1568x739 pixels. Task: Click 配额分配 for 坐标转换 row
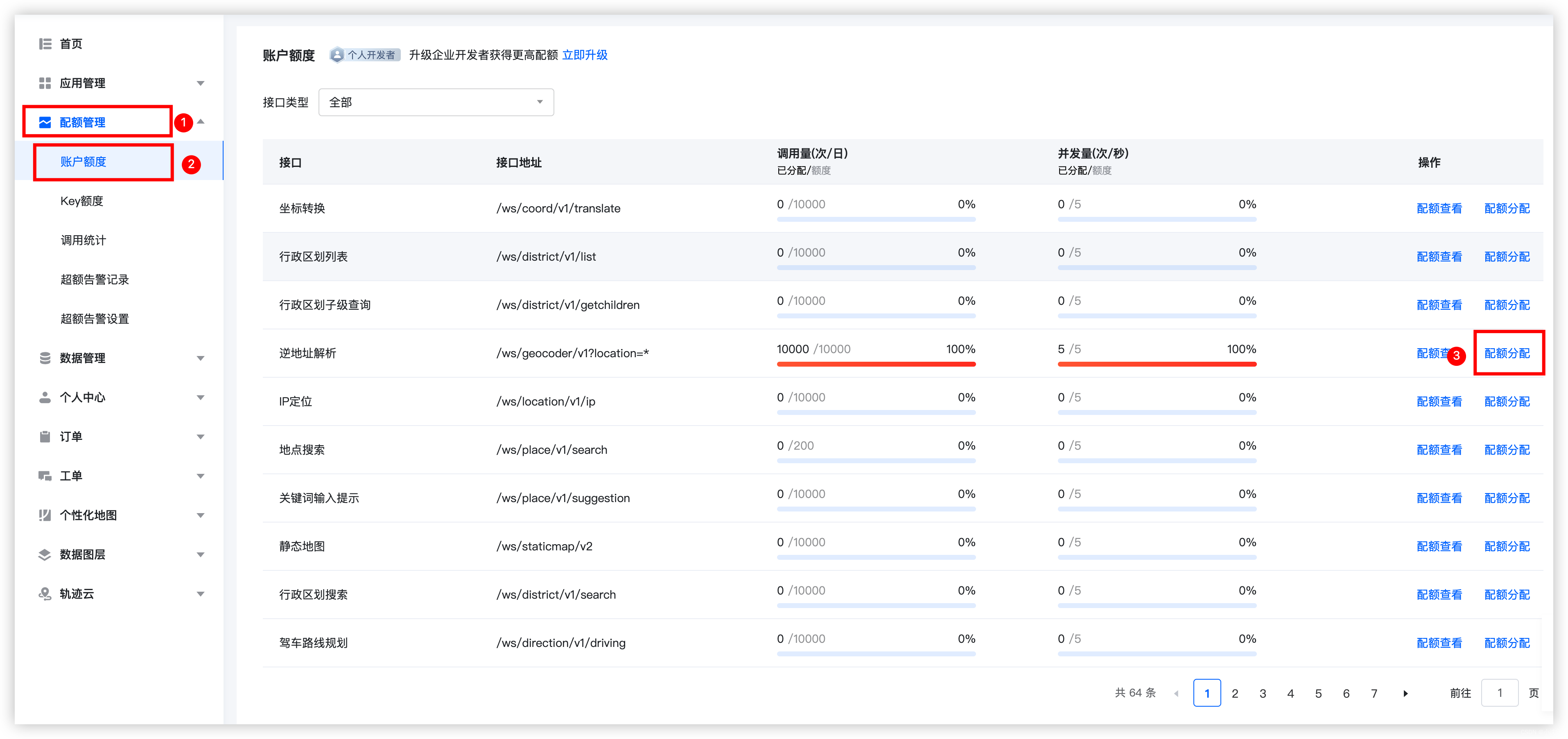pos(1507,209)
